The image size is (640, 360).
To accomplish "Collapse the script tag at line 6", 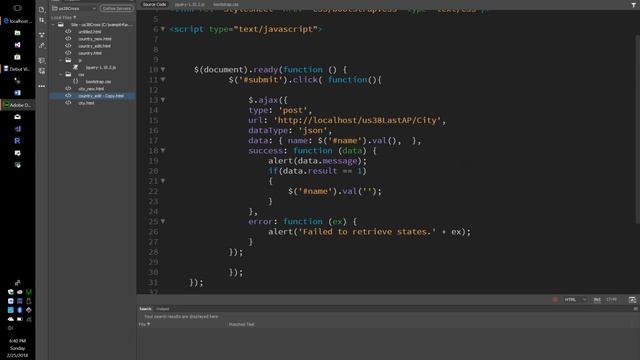I will point(163,29).
